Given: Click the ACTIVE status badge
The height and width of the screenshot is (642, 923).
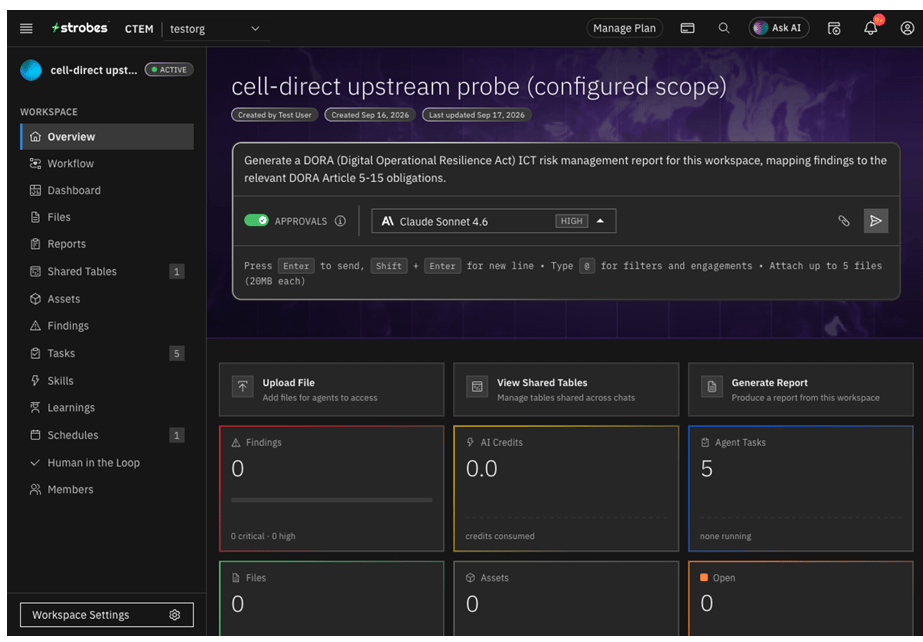Looking at the screenshot, I should 169,69.
